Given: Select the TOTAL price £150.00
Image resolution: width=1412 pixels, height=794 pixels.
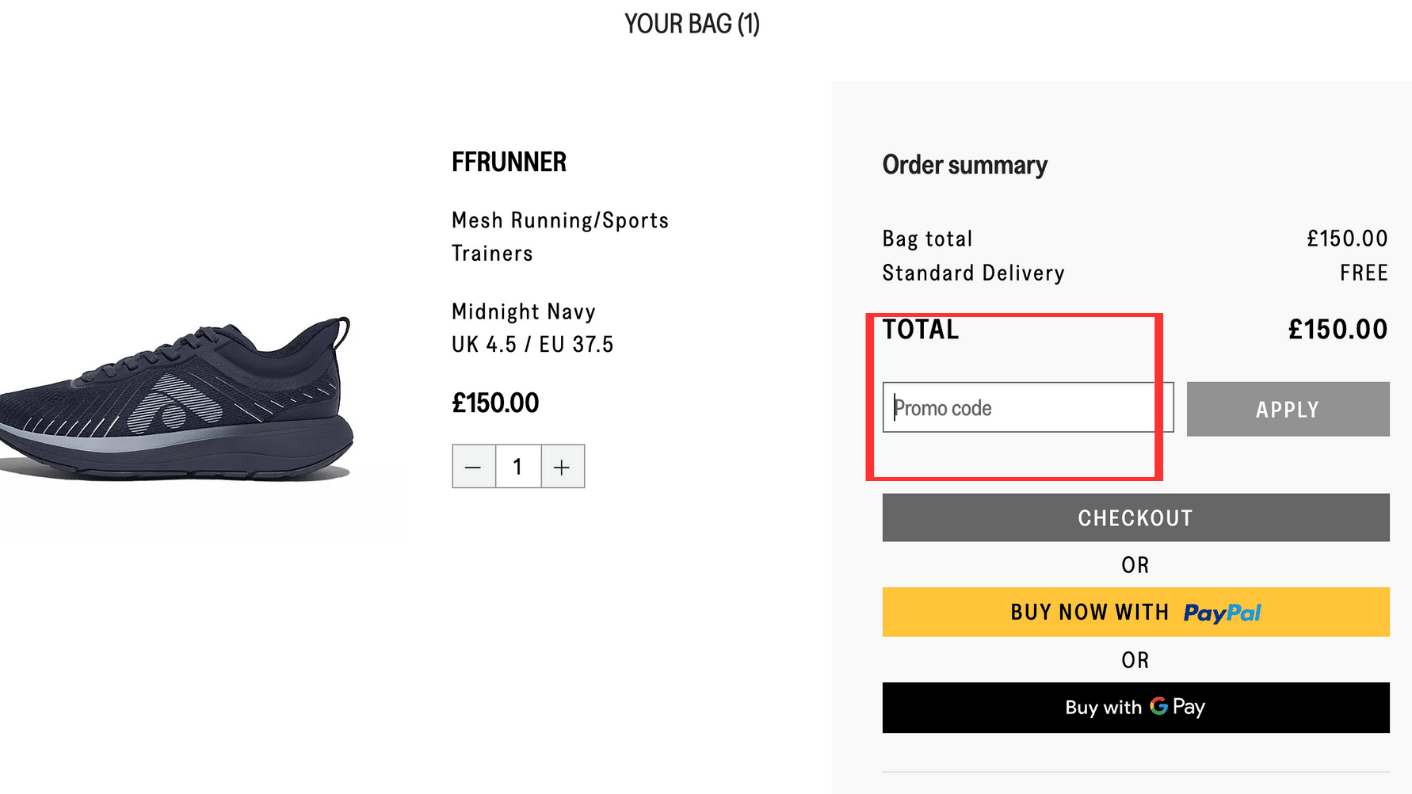Looking at the screenshot, I should click(x=1337, y=328).
